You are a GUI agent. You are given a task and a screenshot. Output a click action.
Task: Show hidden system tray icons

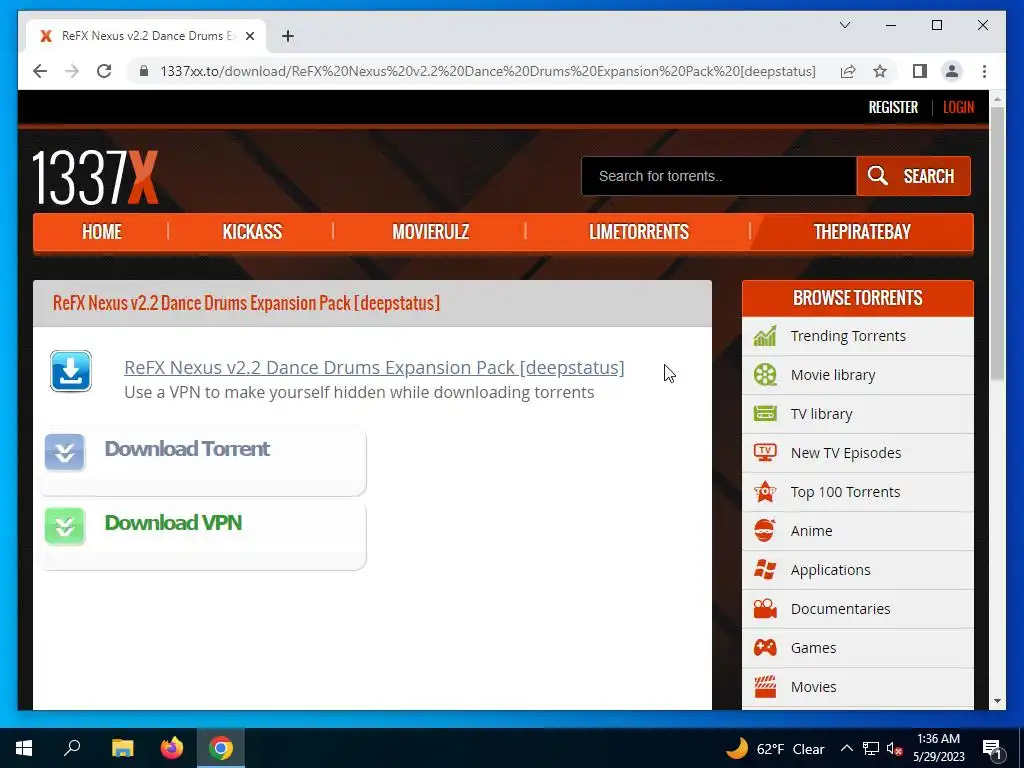pyautogui.click(x=846, y=748)
